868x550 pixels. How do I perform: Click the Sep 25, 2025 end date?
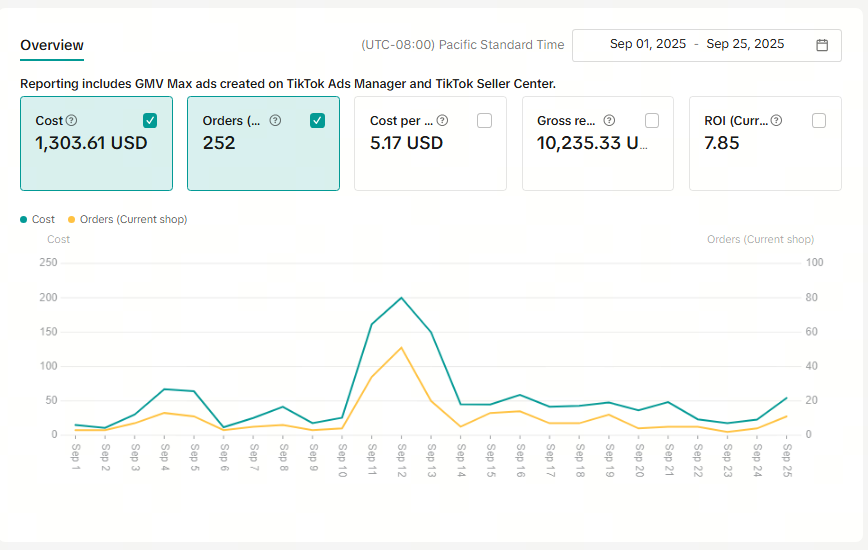click(x=745, y=44)
